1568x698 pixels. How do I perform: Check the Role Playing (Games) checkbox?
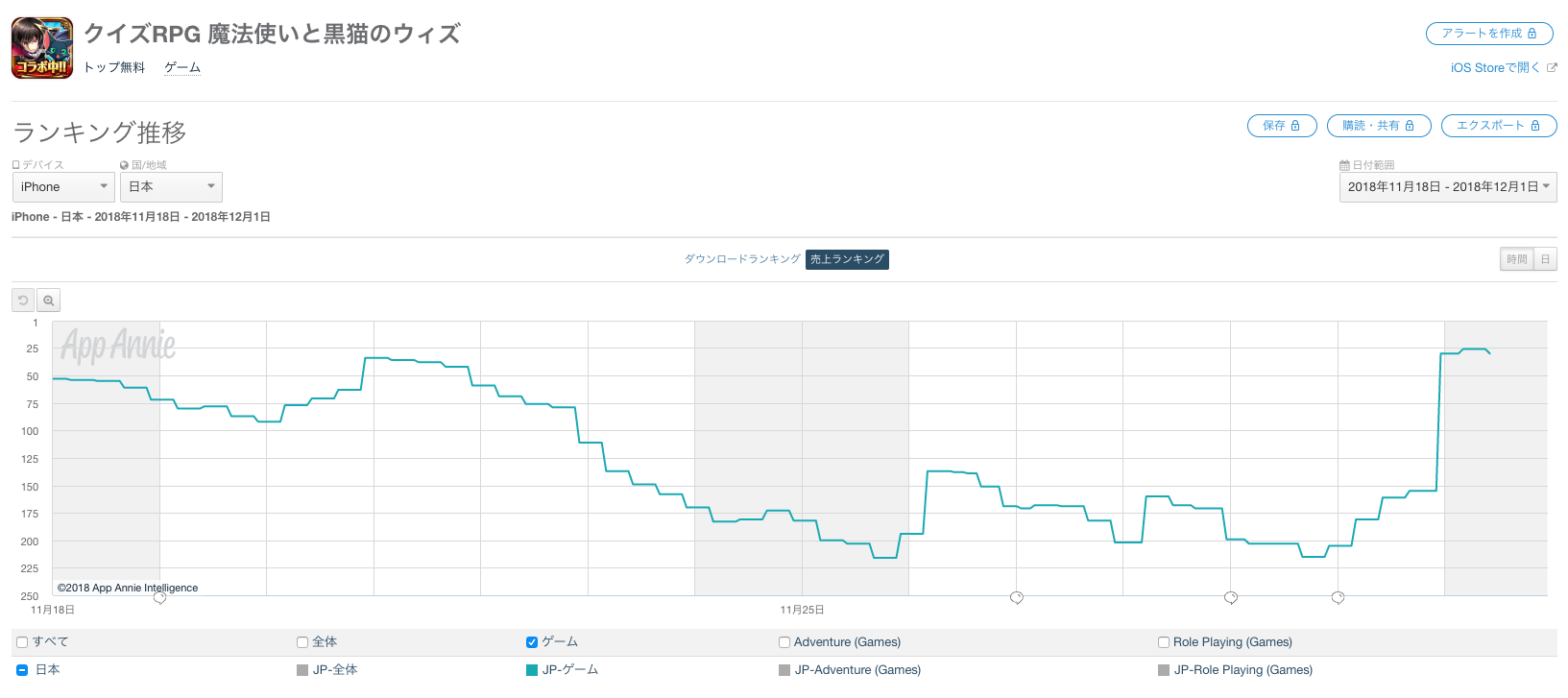pyautogui.click(x=1164, y=642)
